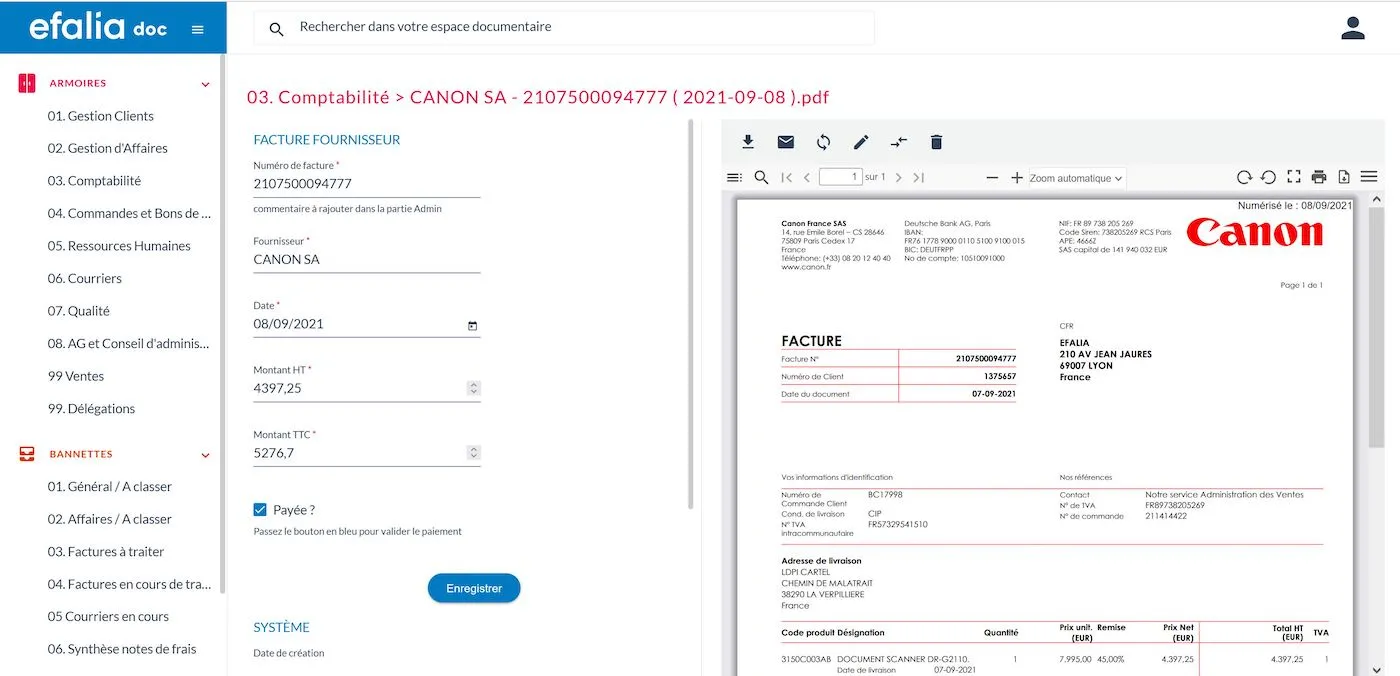Delete the document with the trash icon
The image size is (1400, 676).
[936, 142]
